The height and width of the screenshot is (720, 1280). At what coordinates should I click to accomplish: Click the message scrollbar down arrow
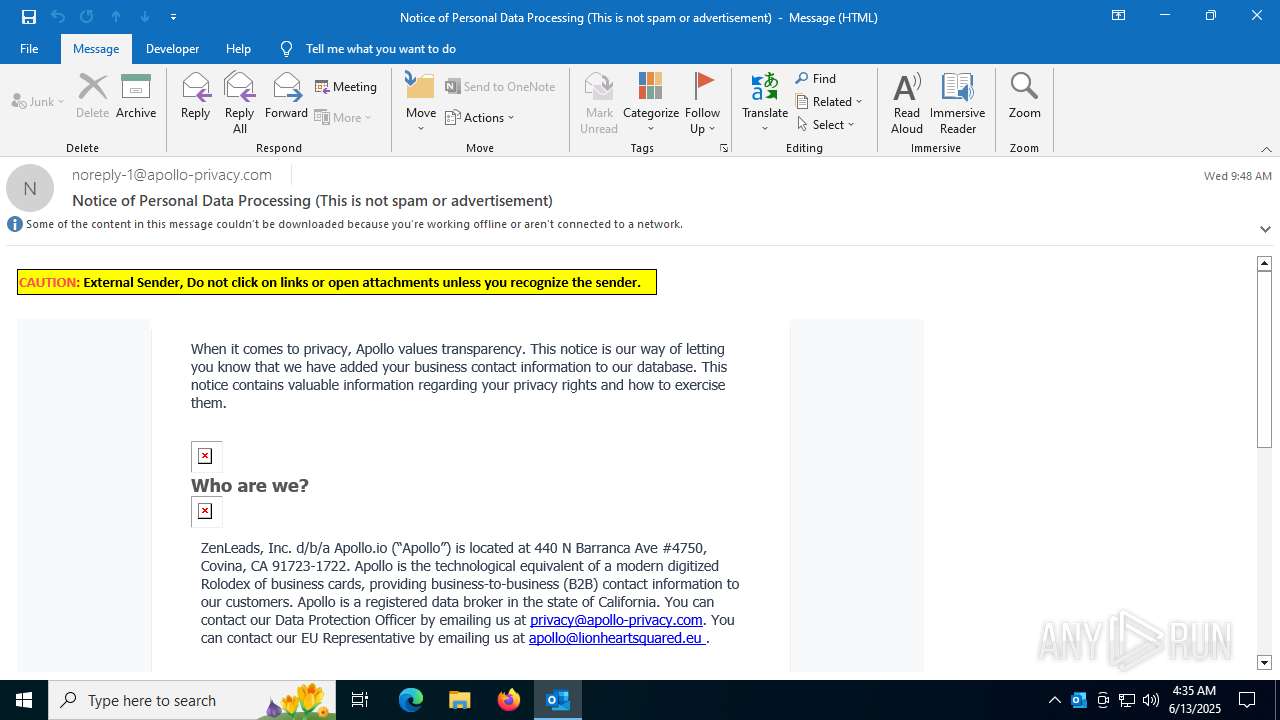pos(1264,662)
